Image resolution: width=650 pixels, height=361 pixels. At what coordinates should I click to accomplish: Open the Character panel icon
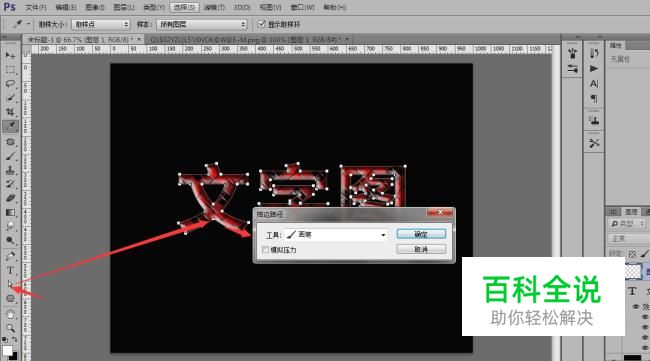(594, 84)
